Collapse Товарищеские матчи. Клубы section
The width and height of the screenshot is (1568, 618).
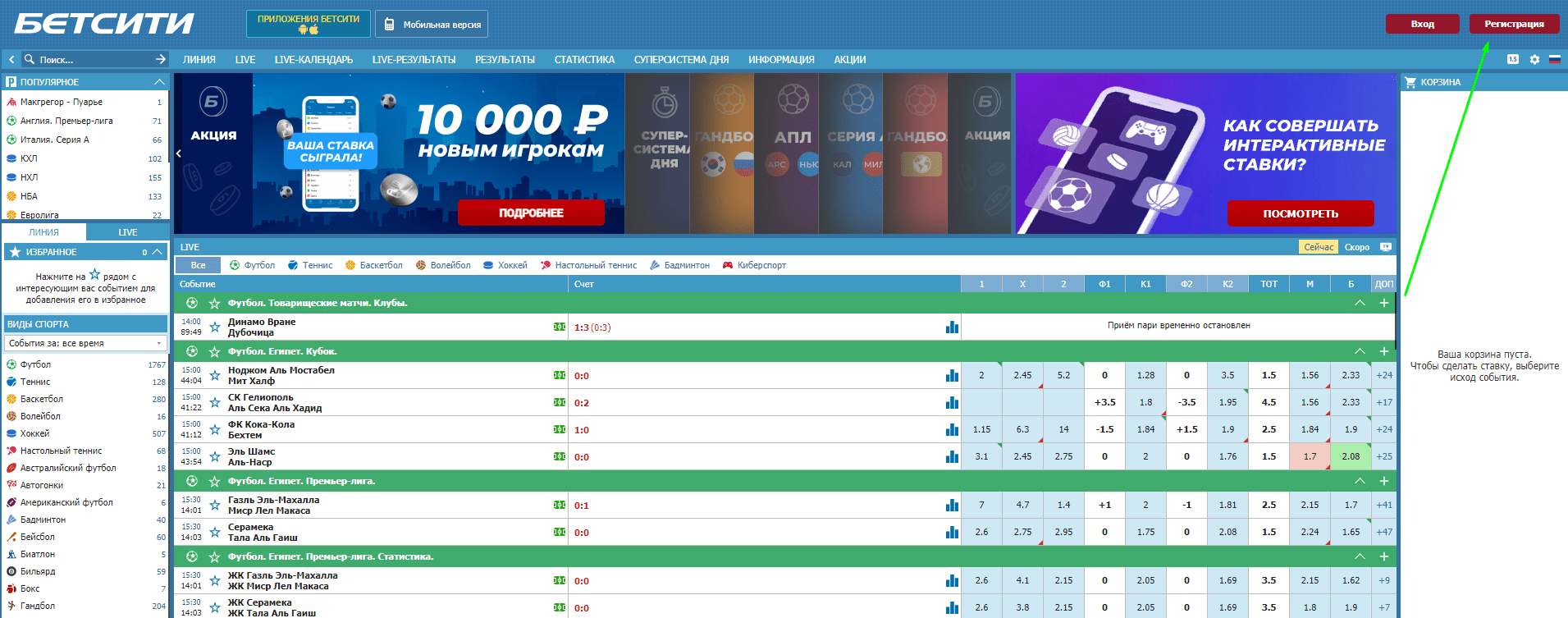point(1360,303)
